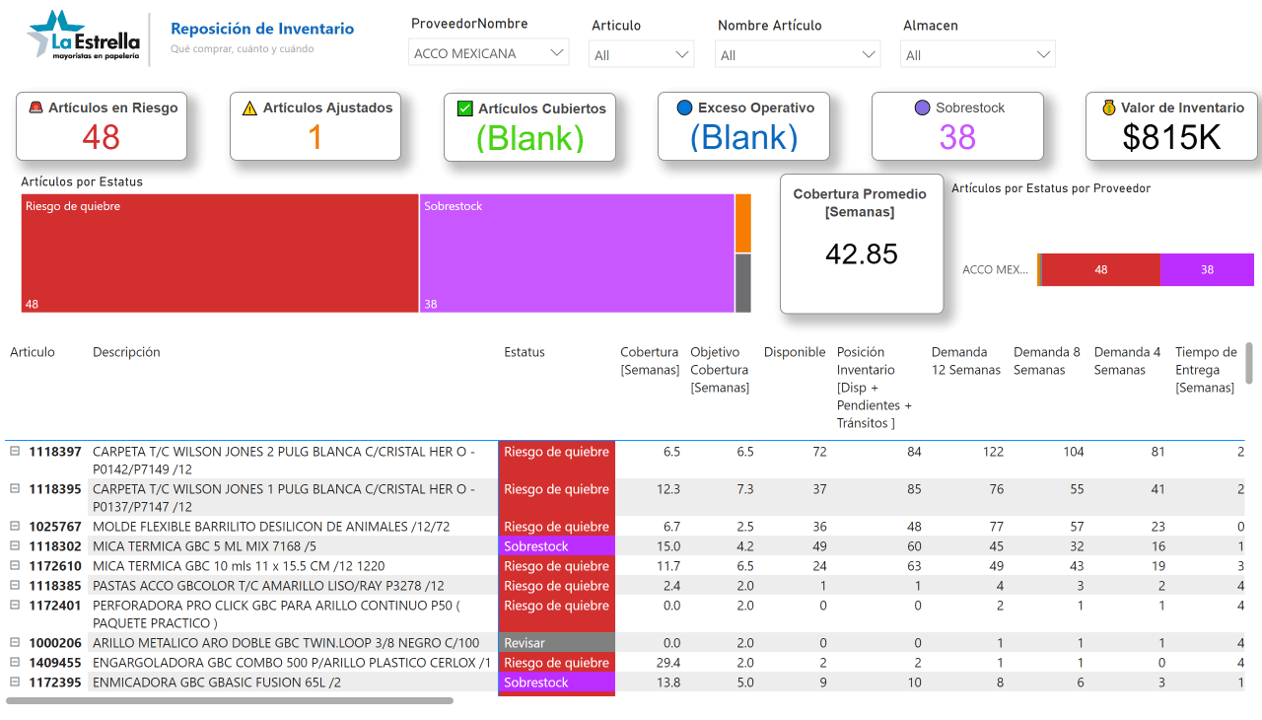Select the orange treemap block
Screen dimensions: 1262x720
click(x=743, y=223)
